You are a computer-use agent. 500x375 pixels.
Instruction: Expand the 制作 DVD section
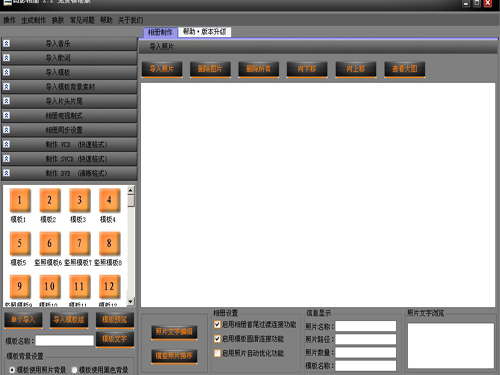[69, 173]
